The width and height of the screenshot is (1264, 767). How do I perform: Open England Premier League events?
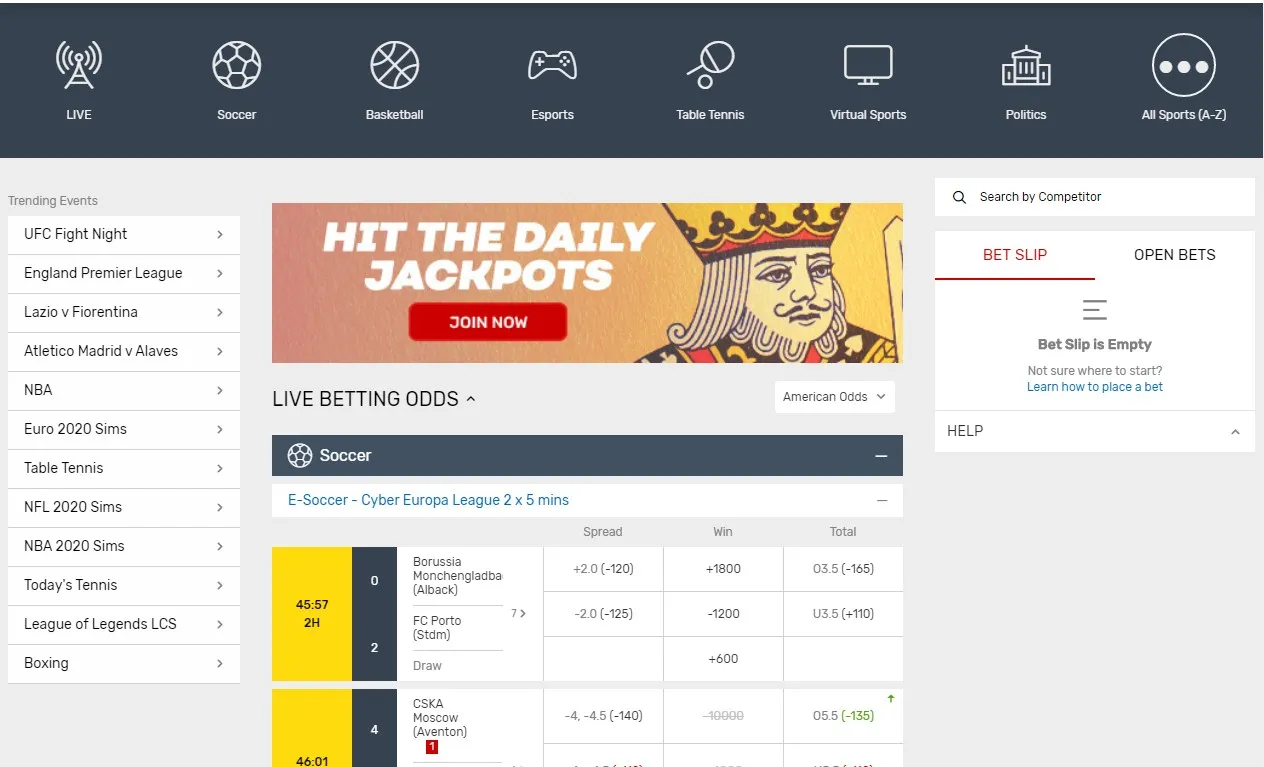click(x=124, y=273)
